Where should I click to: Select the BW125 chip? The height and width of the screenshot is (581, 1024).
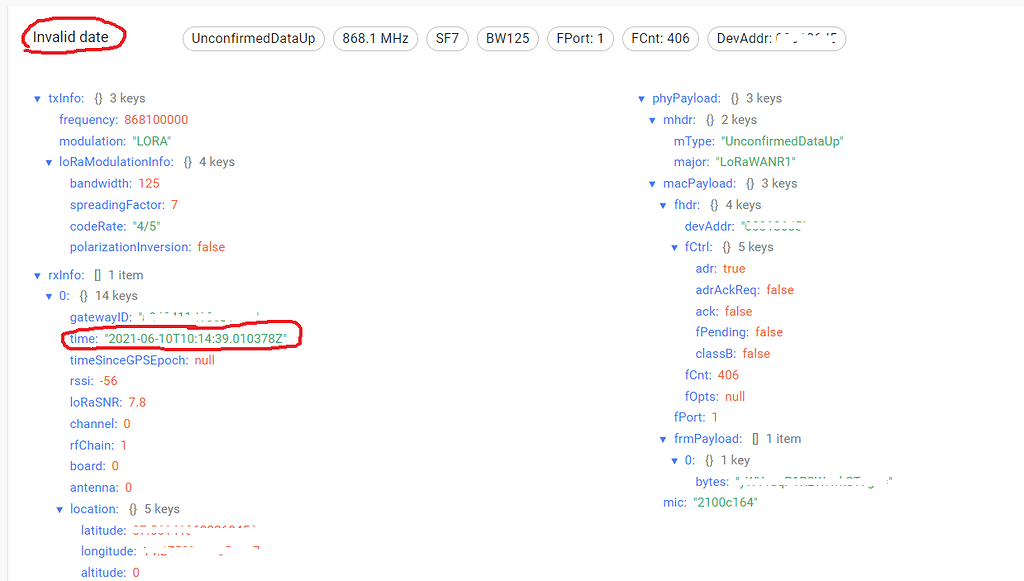pos(506,39)
